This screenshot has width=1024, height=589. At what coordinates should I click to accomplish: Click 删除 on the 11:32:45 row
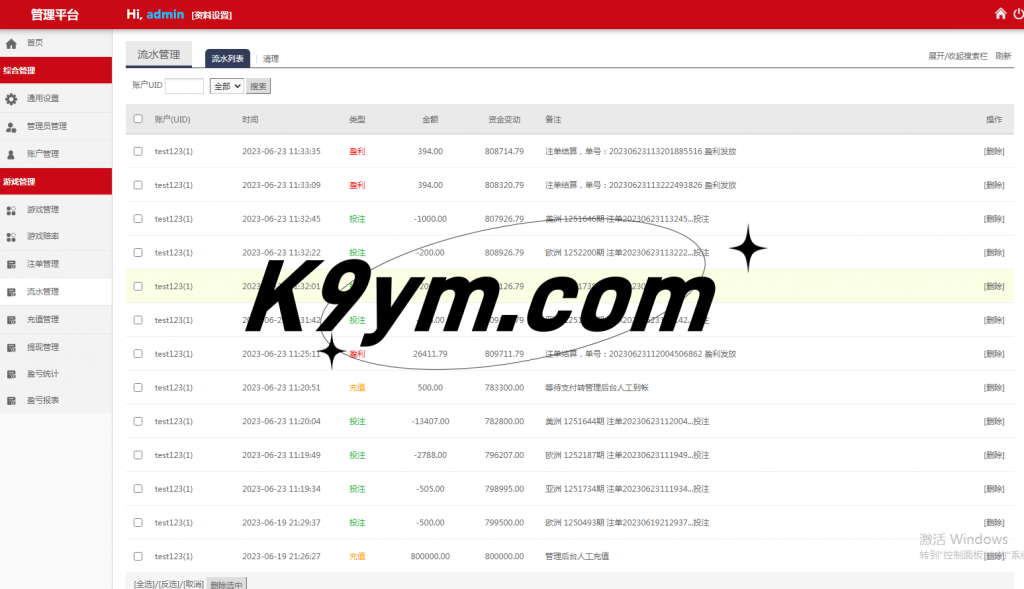(x=994, y=219)
